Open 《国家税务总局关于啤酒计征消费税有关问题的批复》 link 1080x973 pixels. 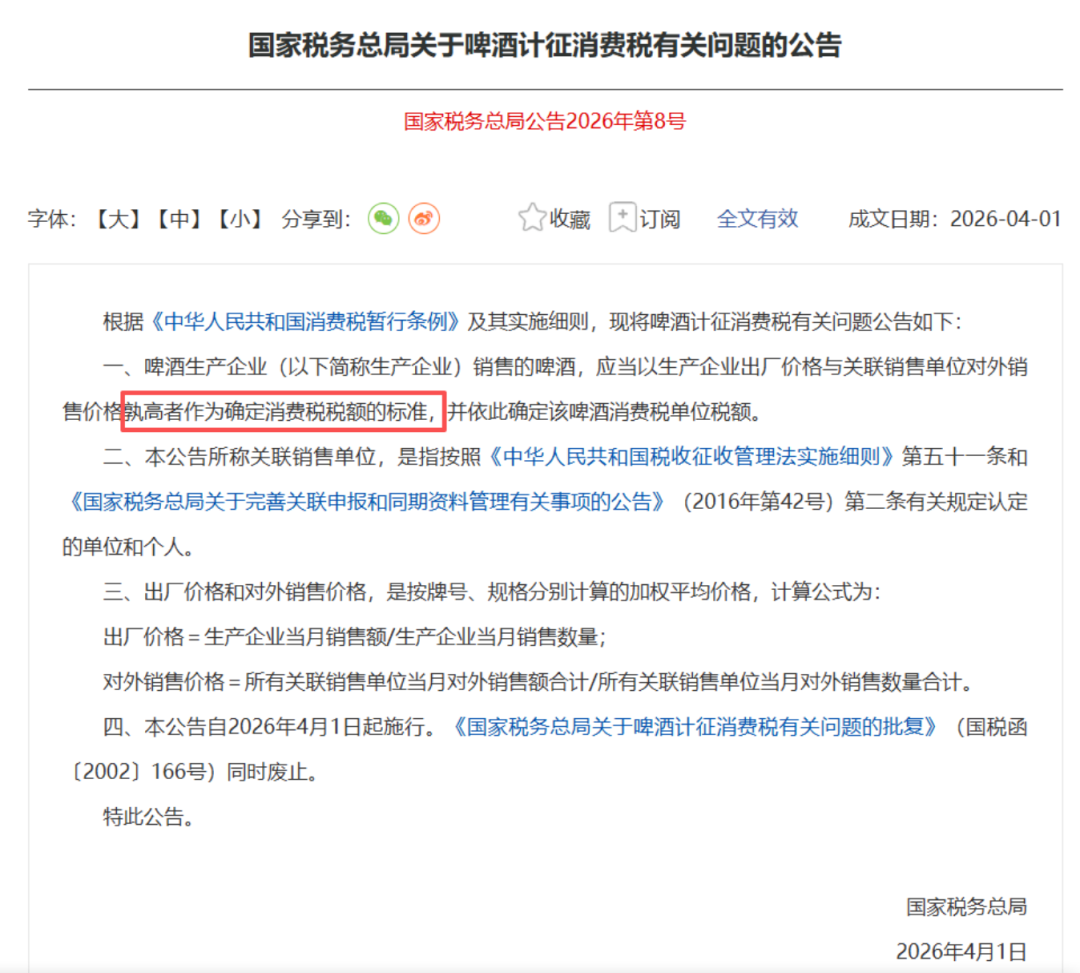click(696, 726)
